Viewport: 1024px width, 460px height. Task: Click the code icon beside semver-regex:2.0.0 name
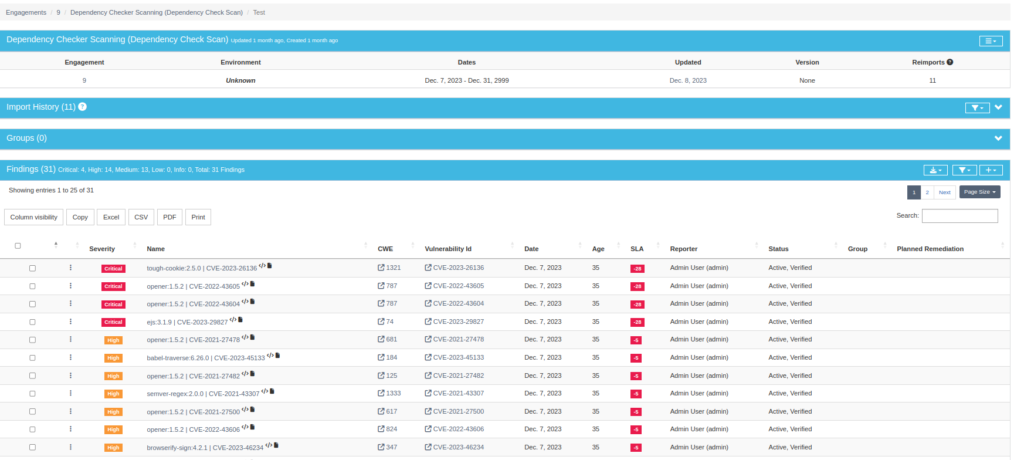point(264,391)
